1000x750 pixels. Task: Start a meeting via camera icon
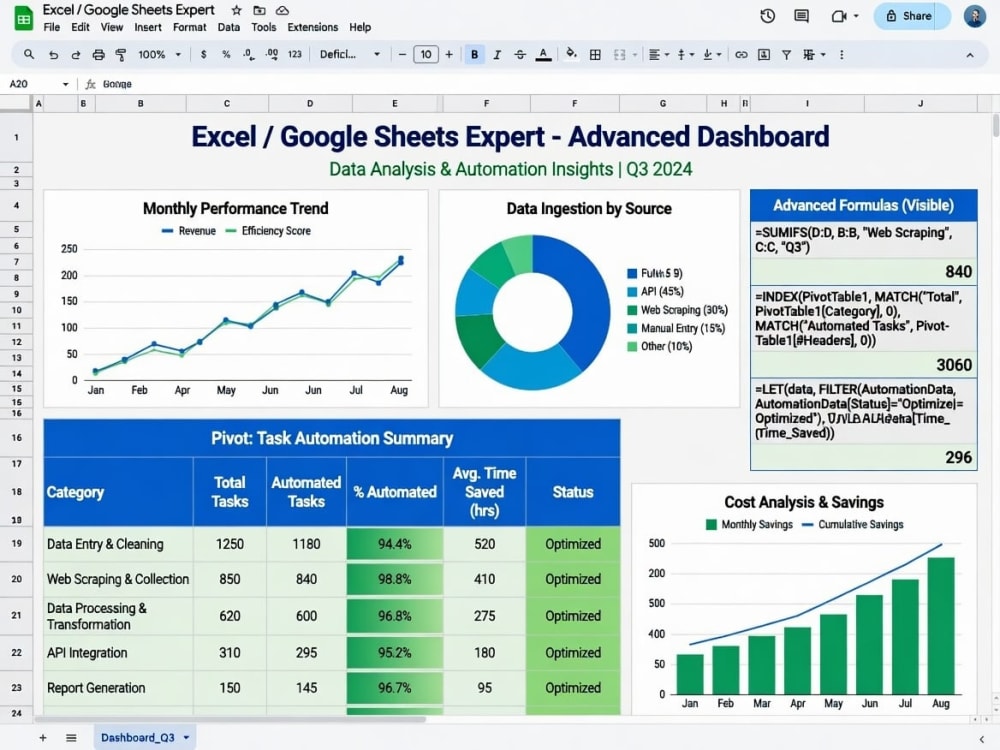[839, 16]
